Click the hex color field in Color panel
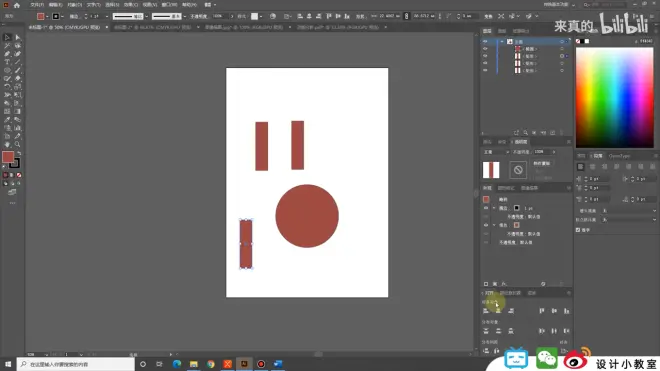The height and width of the screenshot is (371, 660). click(x=647, y=41)
